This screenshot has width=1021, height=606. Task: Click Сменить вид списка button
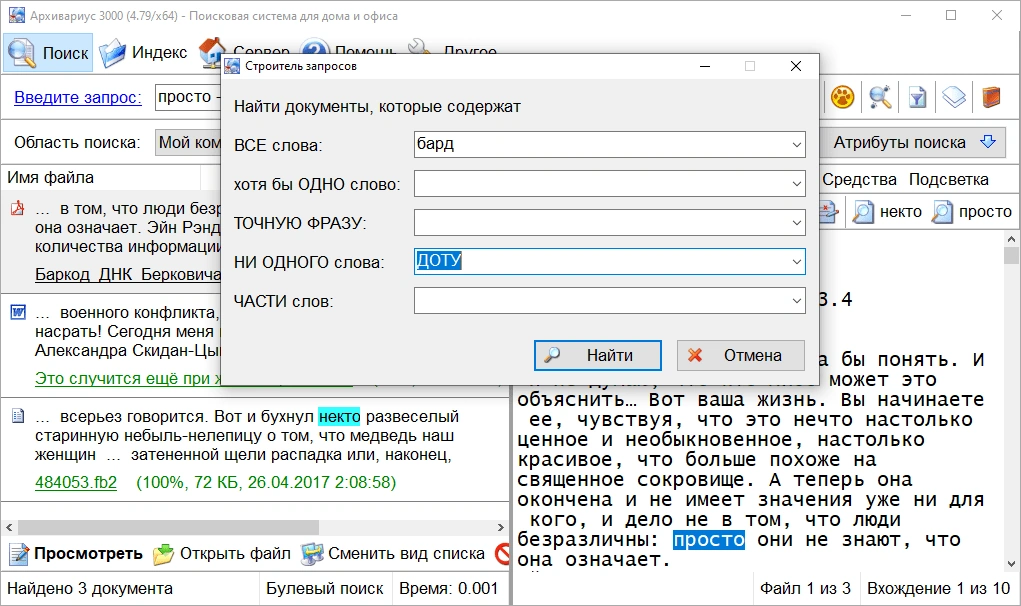click(x=393, y=554)
